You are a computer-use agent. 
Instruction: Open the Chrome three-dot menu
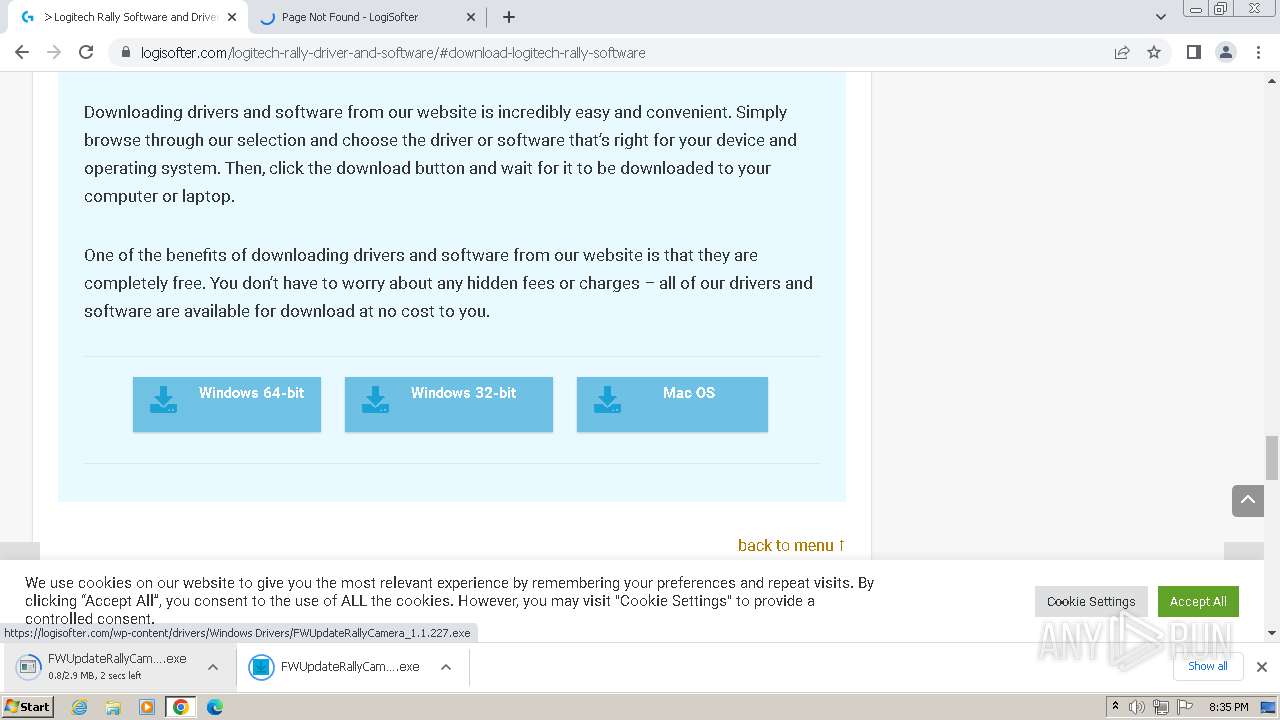(1258, 52)
